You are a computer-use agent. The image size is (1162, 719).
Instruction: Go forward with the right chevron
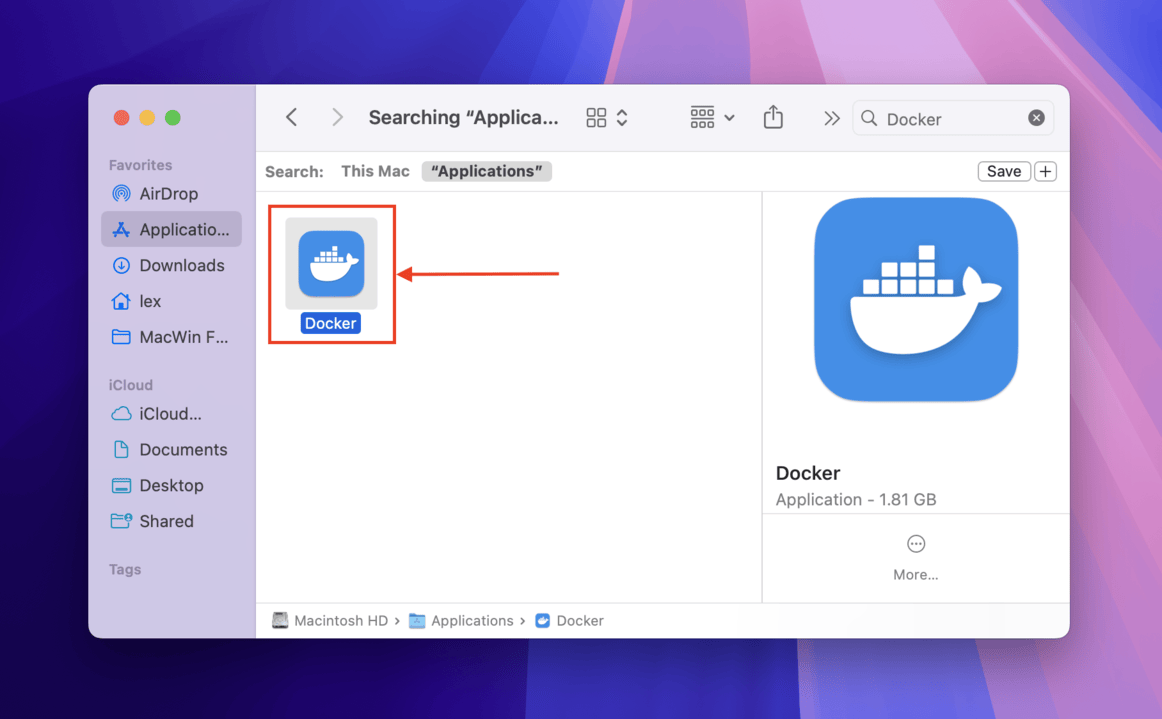coord(337,117)
